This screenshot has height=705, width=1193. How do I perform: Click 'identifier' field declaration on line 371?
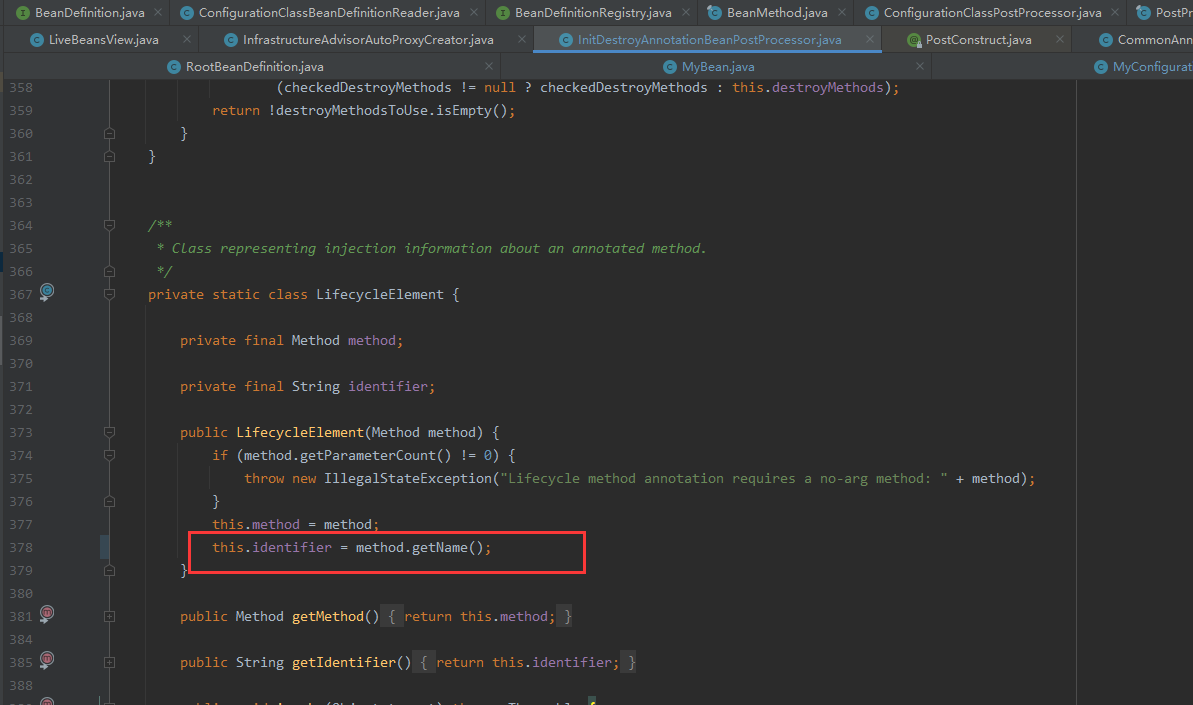coord(388,386)
